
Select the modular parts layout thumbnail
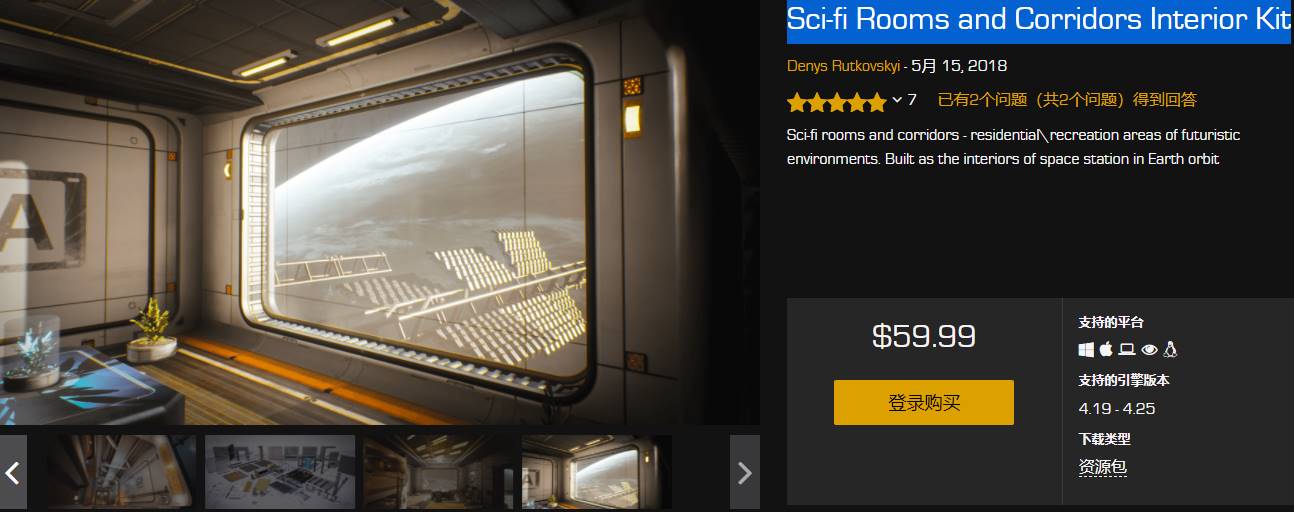click(x=280, y=472)
